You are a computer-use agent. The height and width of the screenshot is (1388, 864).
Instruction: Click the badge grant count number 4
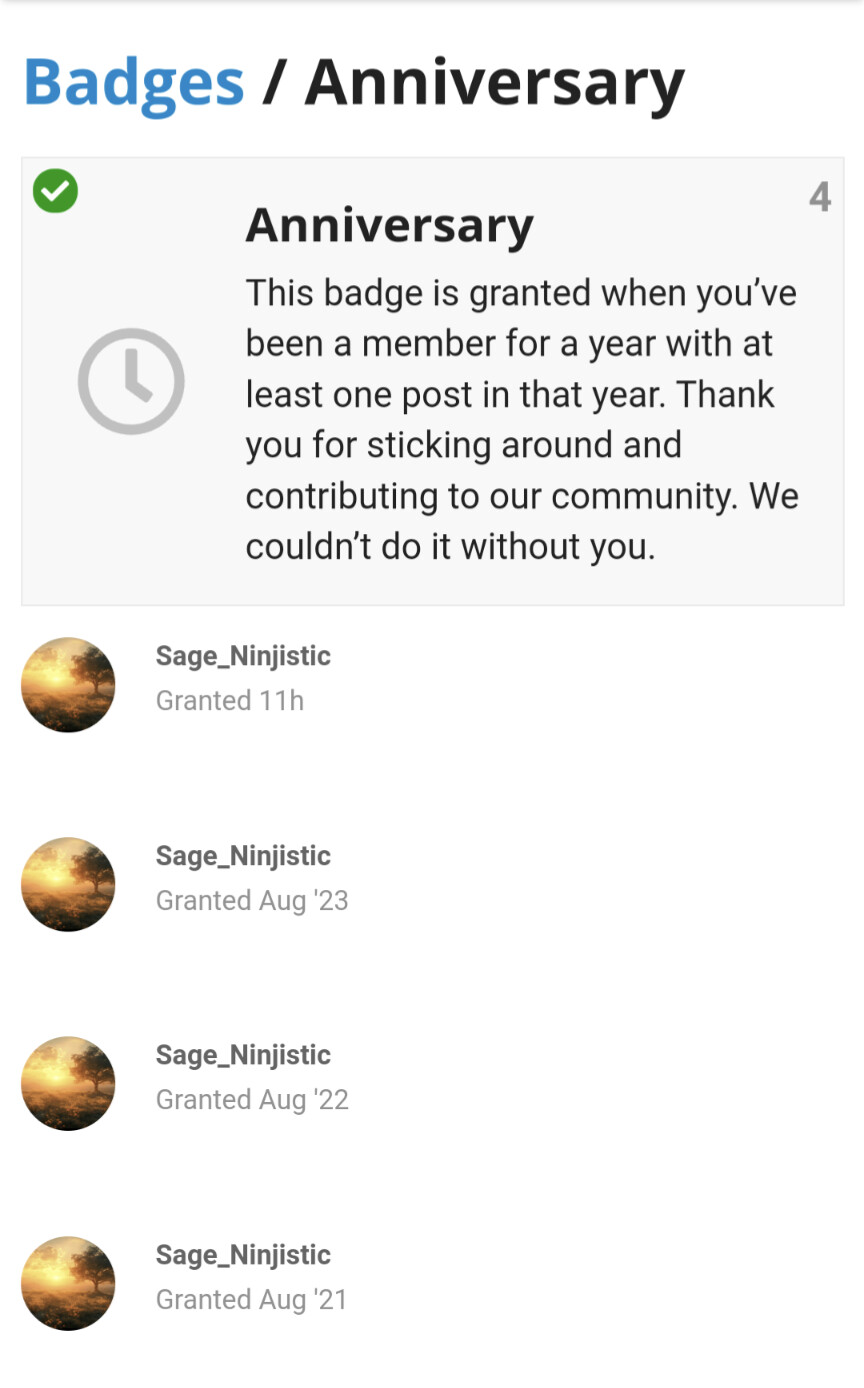point(820,197)
